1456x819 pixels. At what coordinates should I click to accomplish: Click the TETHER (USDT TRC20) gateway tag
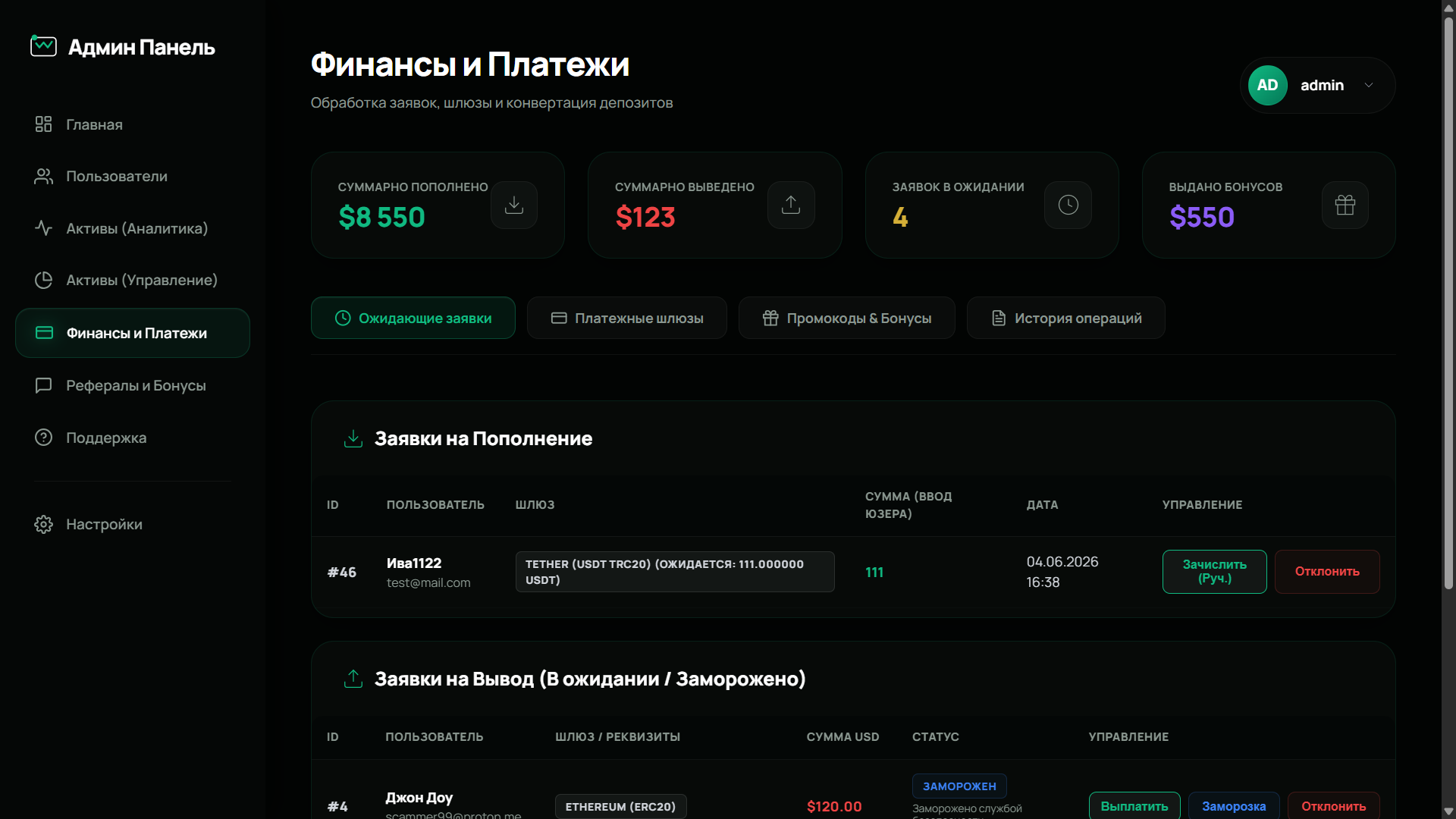675,572
